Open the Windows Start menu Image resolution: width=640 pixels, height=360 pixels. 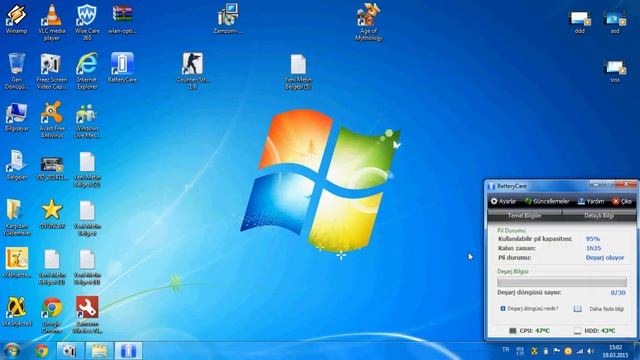coord(12,351)
